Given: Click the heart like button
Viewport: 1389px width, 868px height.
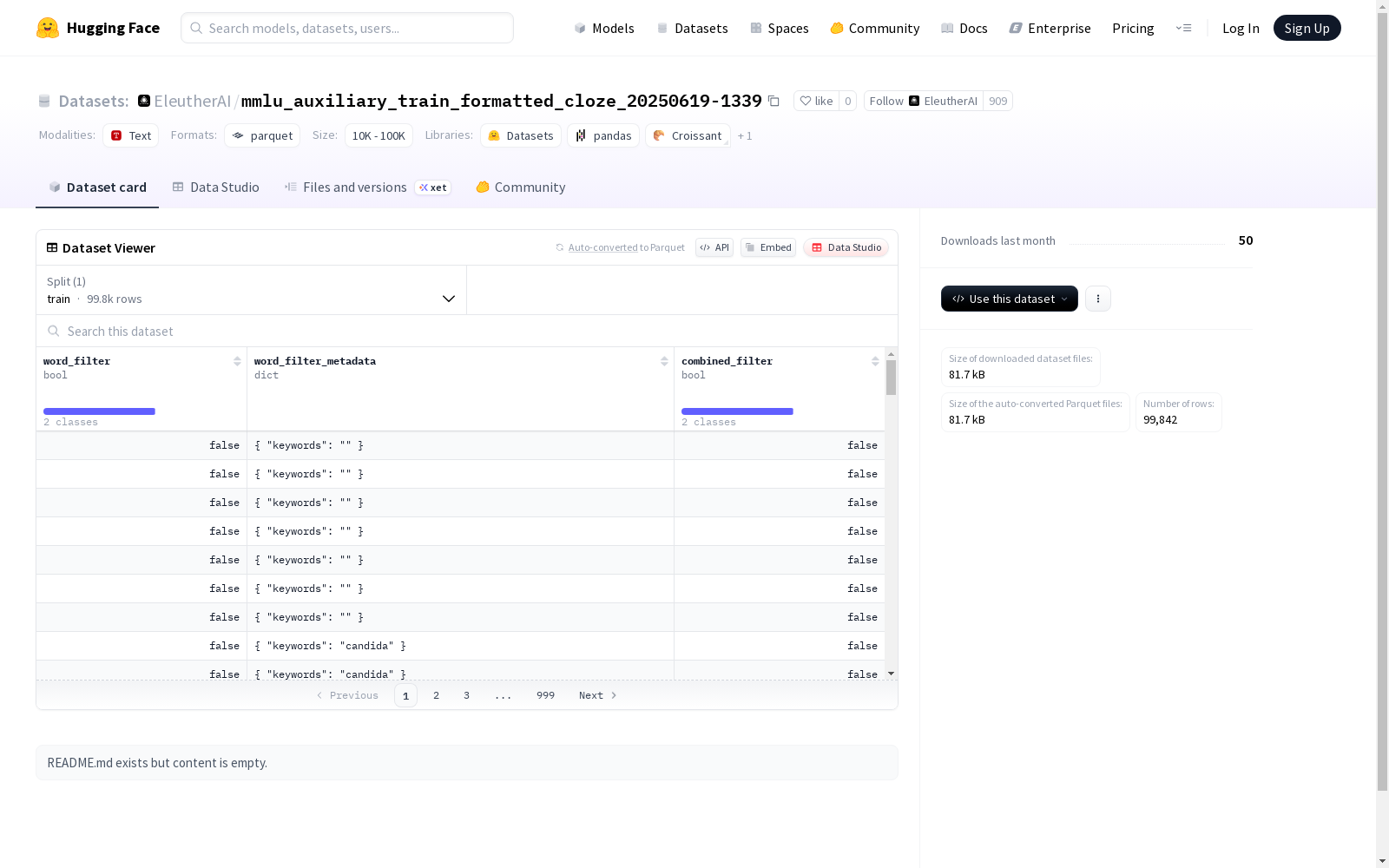Looking at the screenshot, I should (x=816, y=101).
